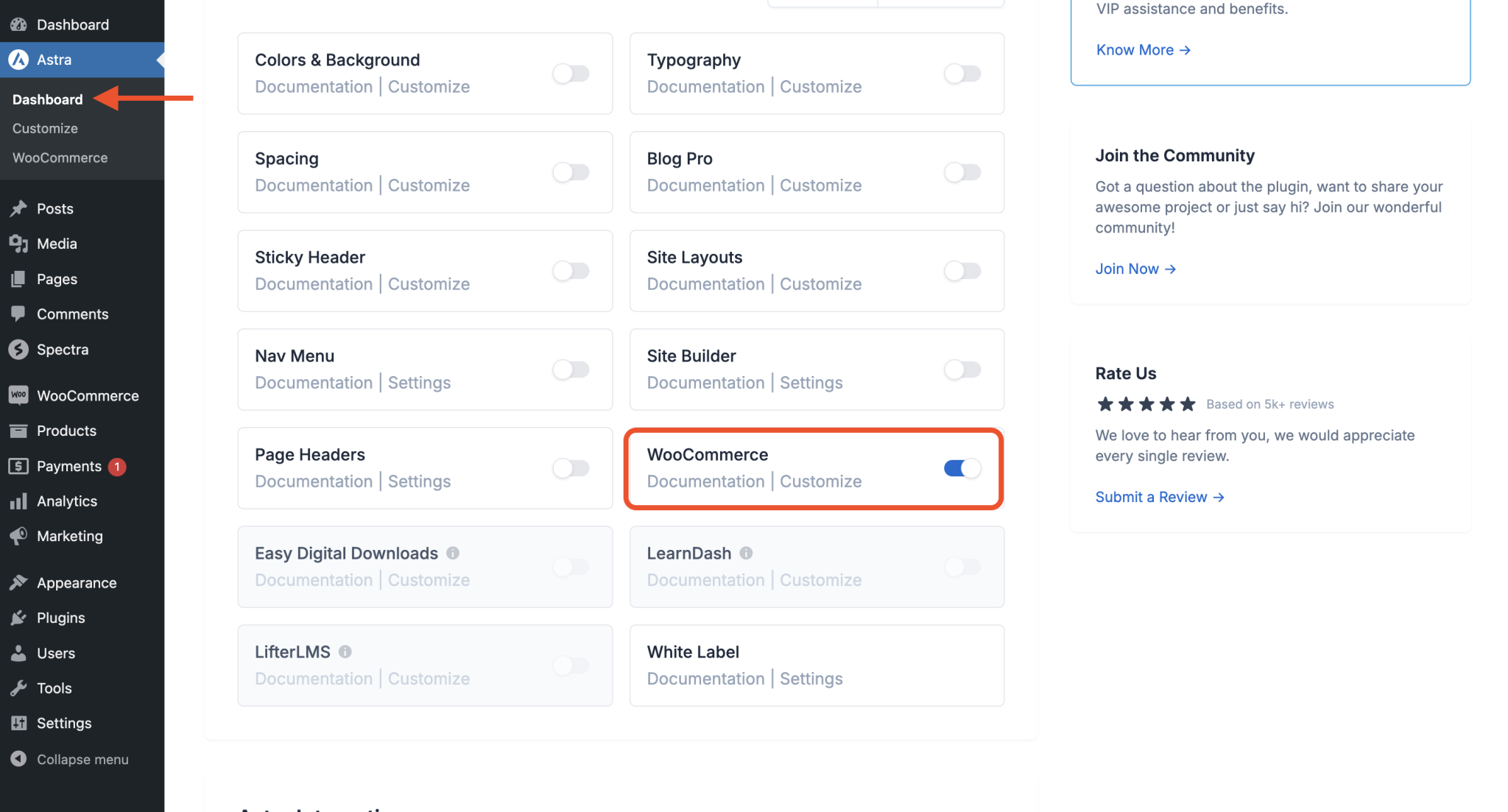Click the Astra logo icon in sidebar

click(18, 60)
